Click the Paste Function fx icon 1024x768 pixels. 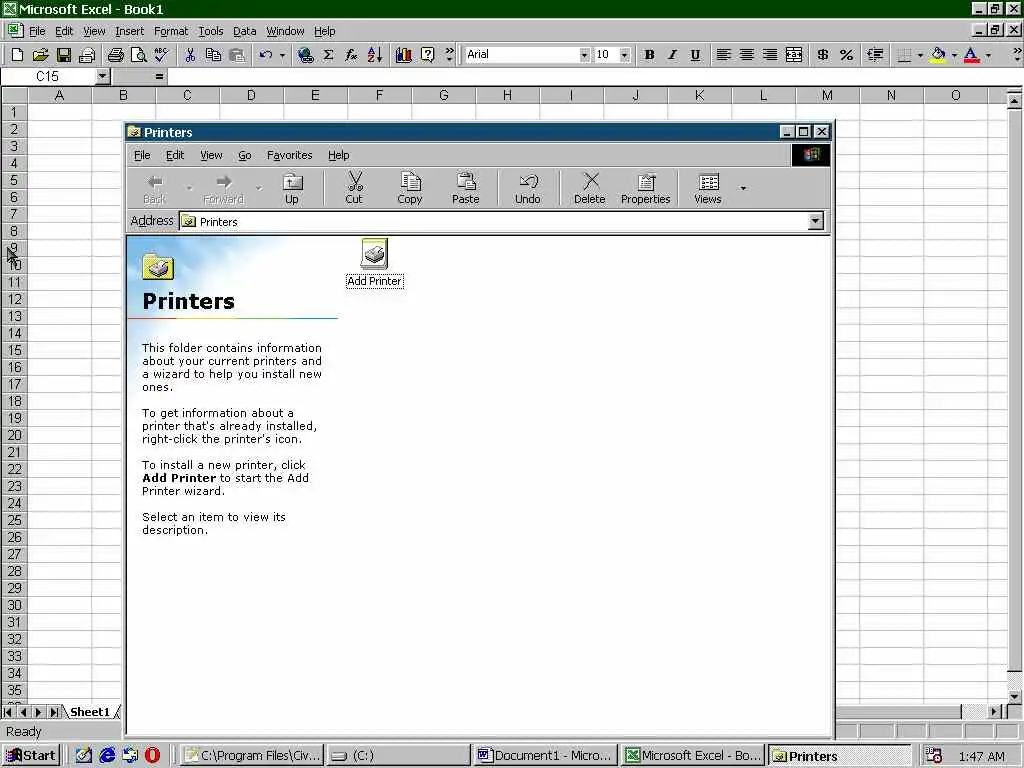pyautogui.click(x=351, y=55)
